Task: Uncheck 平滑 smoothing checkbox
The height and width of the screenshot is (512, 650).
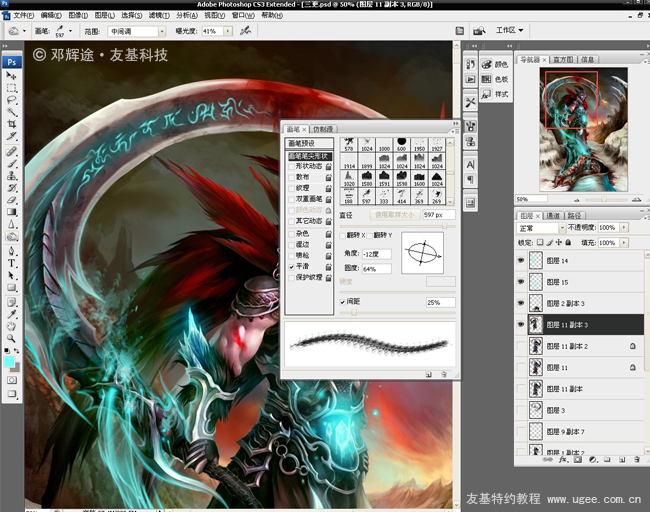Action: [x=291, y=267]
